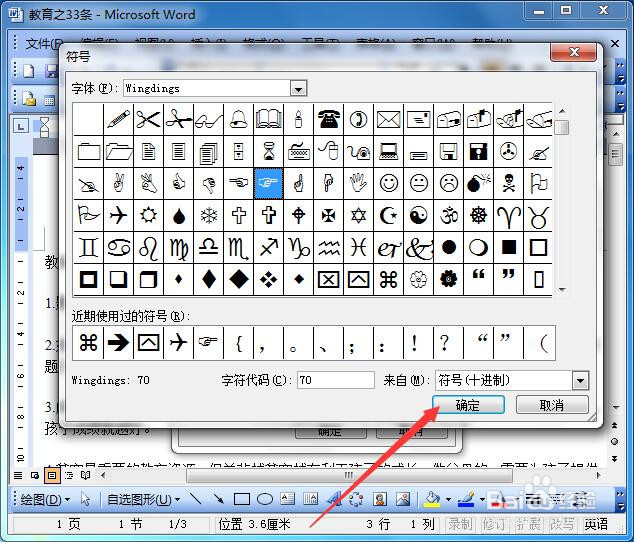Open 自选图形 AutoShapes menu

click(x=143, y=500)
